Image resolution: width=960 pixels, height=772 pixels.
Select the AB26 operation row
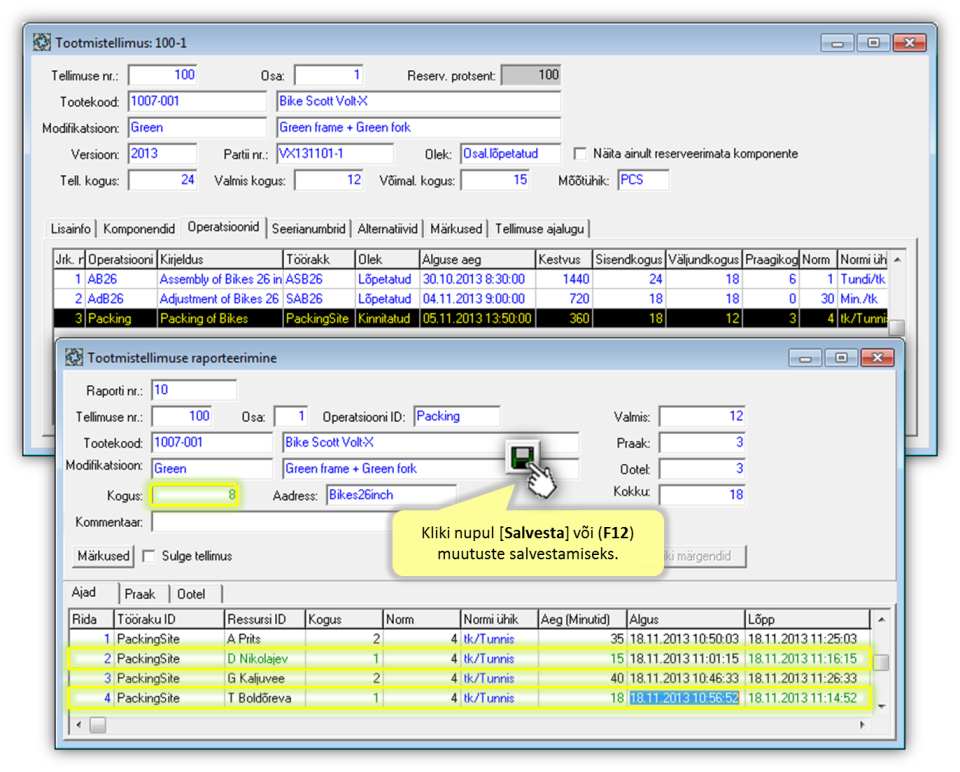tap(470, 279)
